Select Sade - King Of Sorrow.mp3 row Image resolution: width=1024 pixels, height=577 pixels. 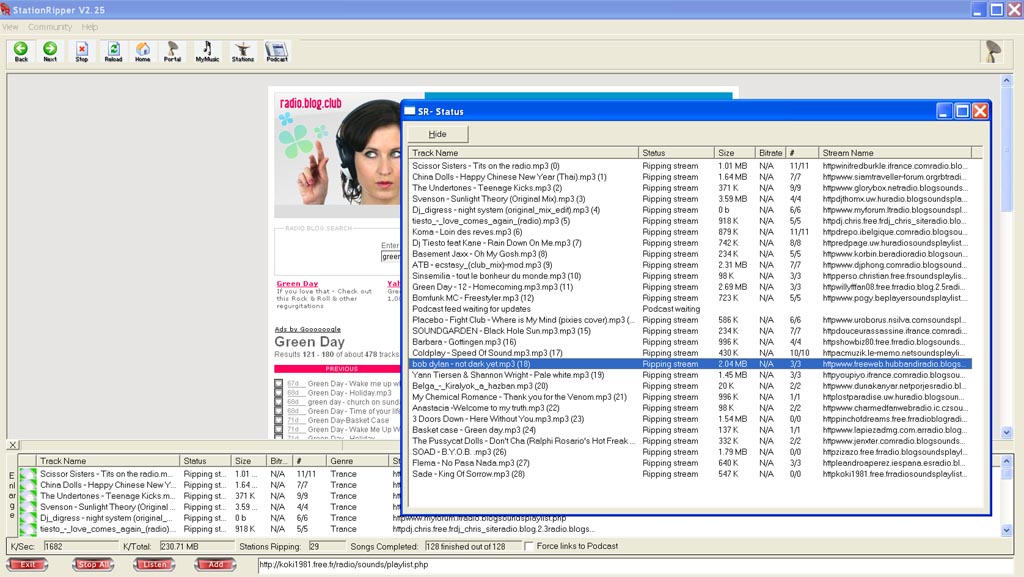click(x=690, y=474)
